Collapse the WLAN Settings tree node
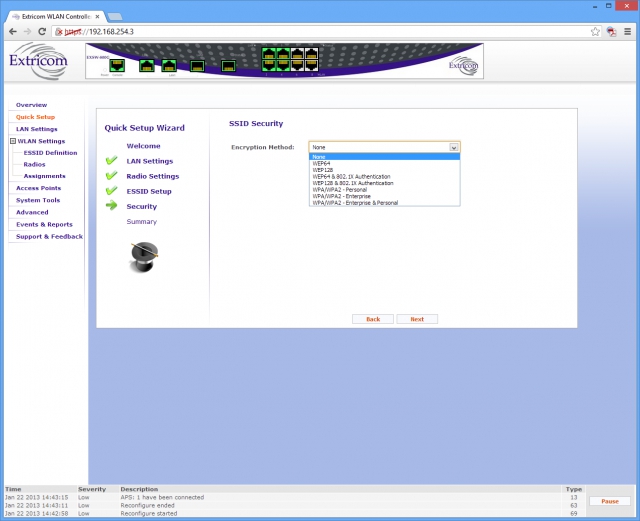Screen dimensions: 640x521 click(13, 141)
